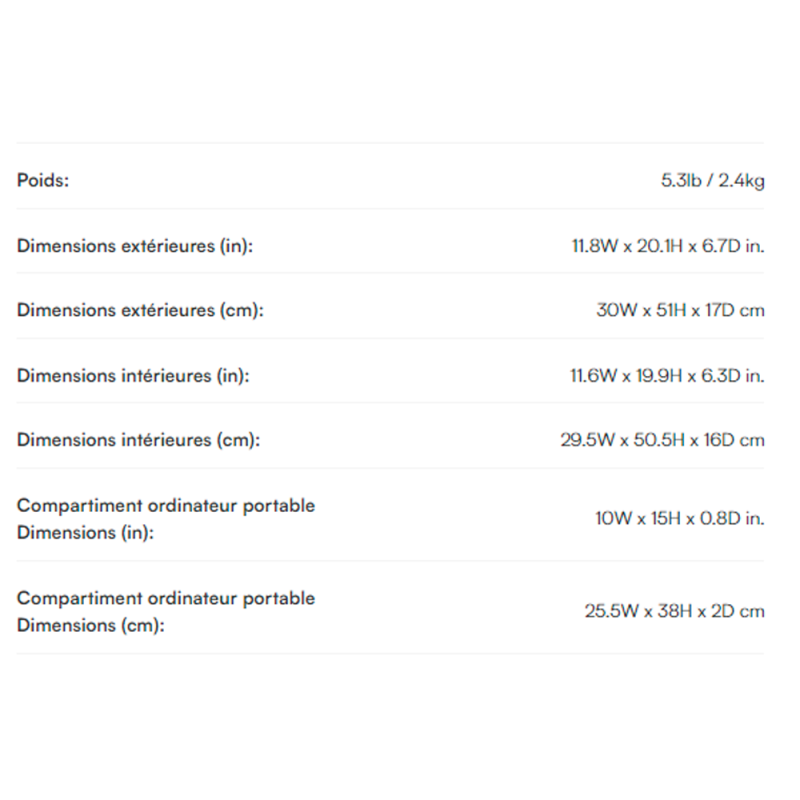Select the 2.4kg weight value
This screenshot has width=800, height=800.
pyautogui.click(x=741, y=181)
